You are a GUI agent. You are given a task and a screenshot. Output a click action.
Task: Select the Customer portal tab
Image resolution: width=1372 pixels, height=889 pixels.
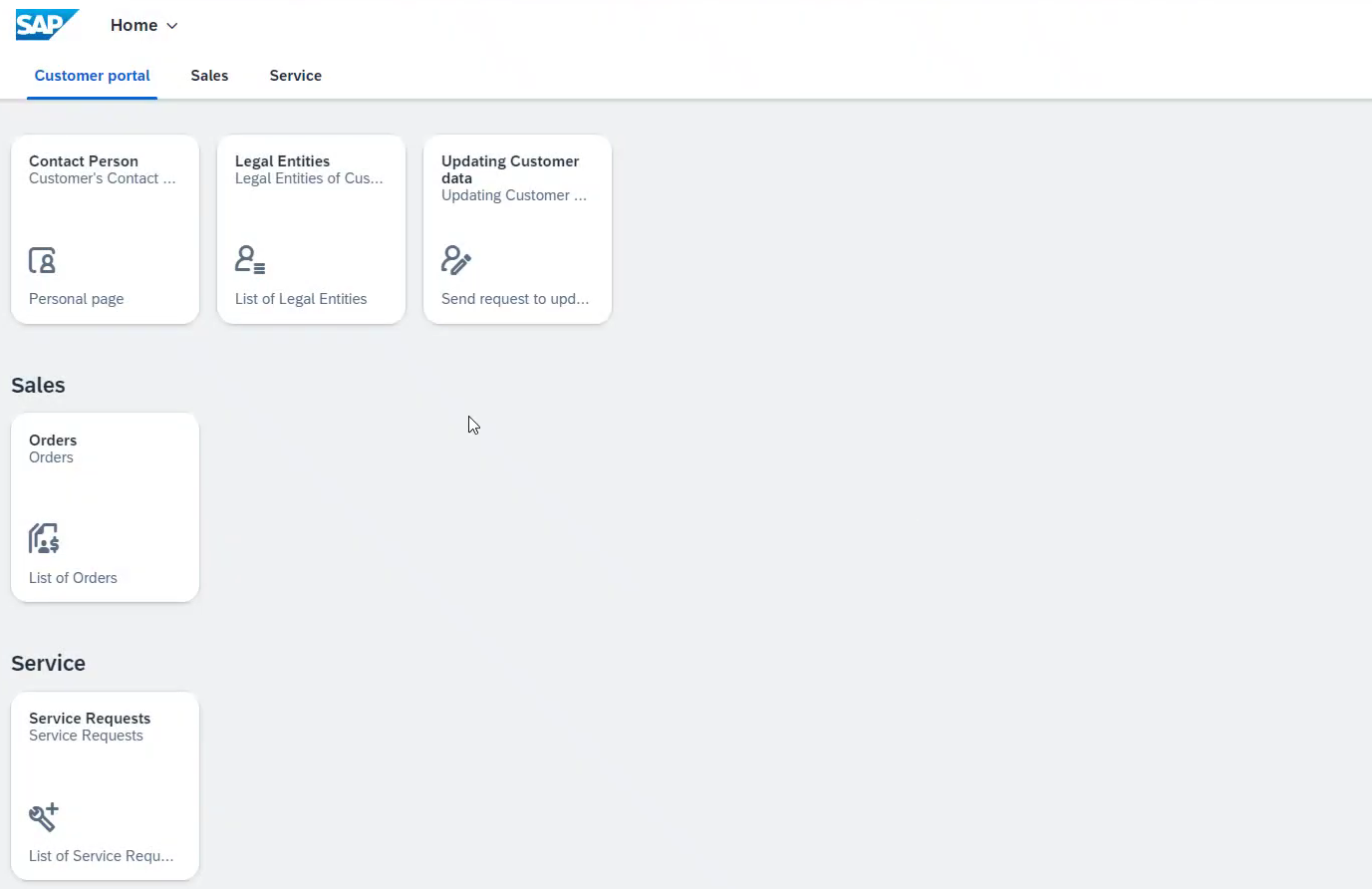[x=92, y=76]
